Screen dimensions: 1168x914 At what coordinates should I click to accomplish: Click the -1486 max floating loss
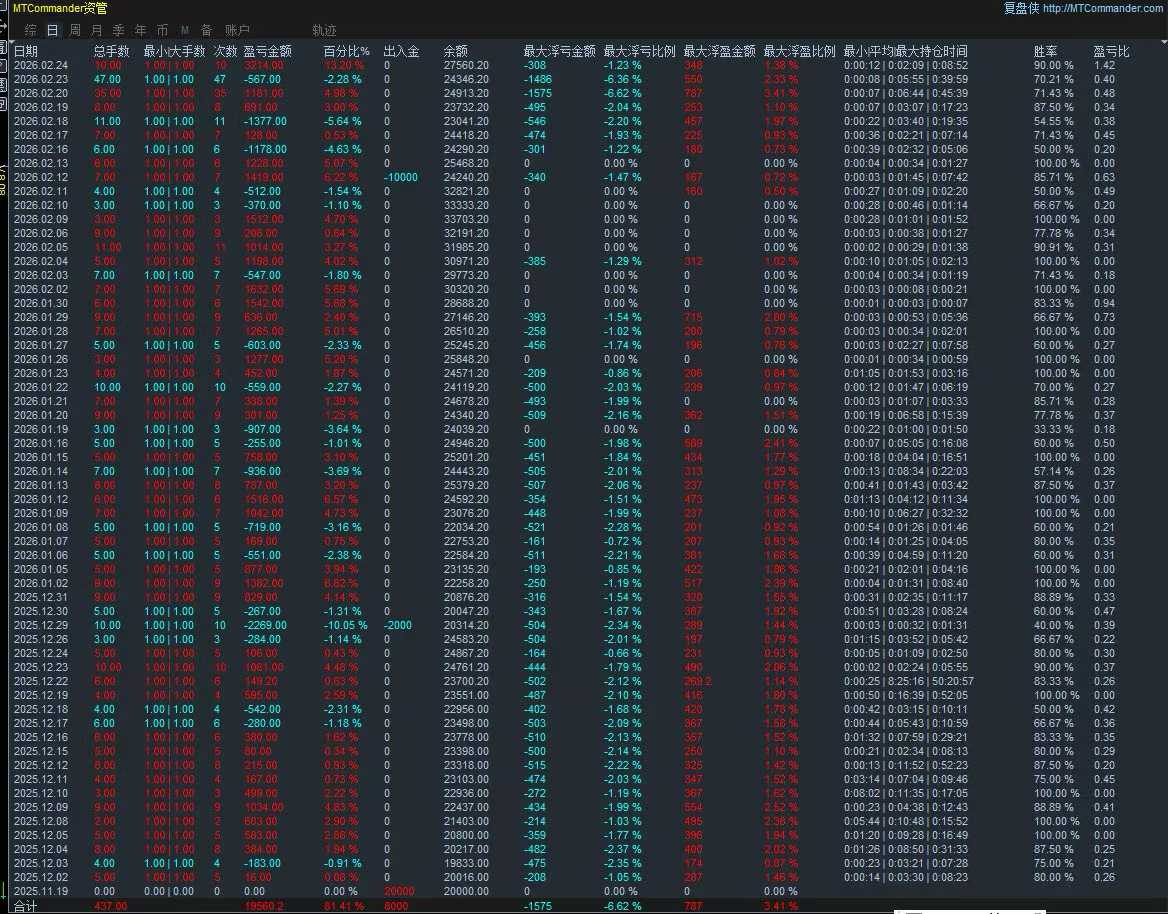coord(537,79)
